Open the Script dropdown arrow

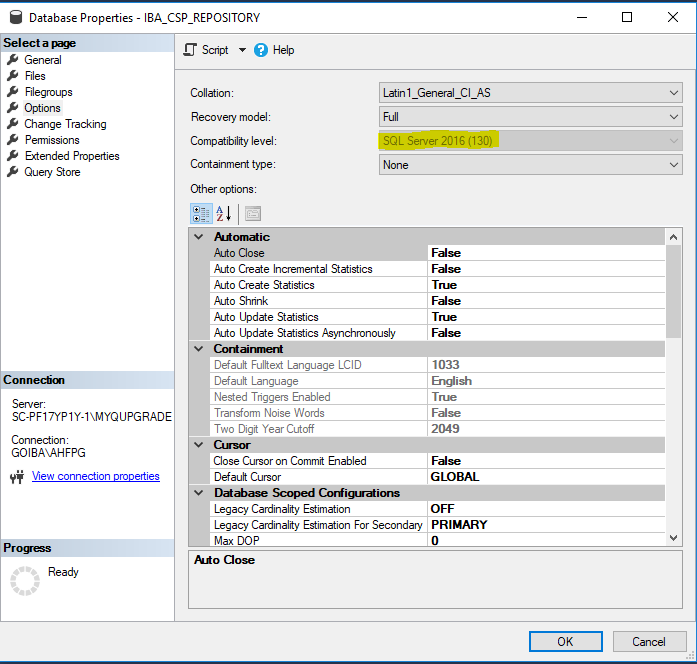tap(242, 50)
